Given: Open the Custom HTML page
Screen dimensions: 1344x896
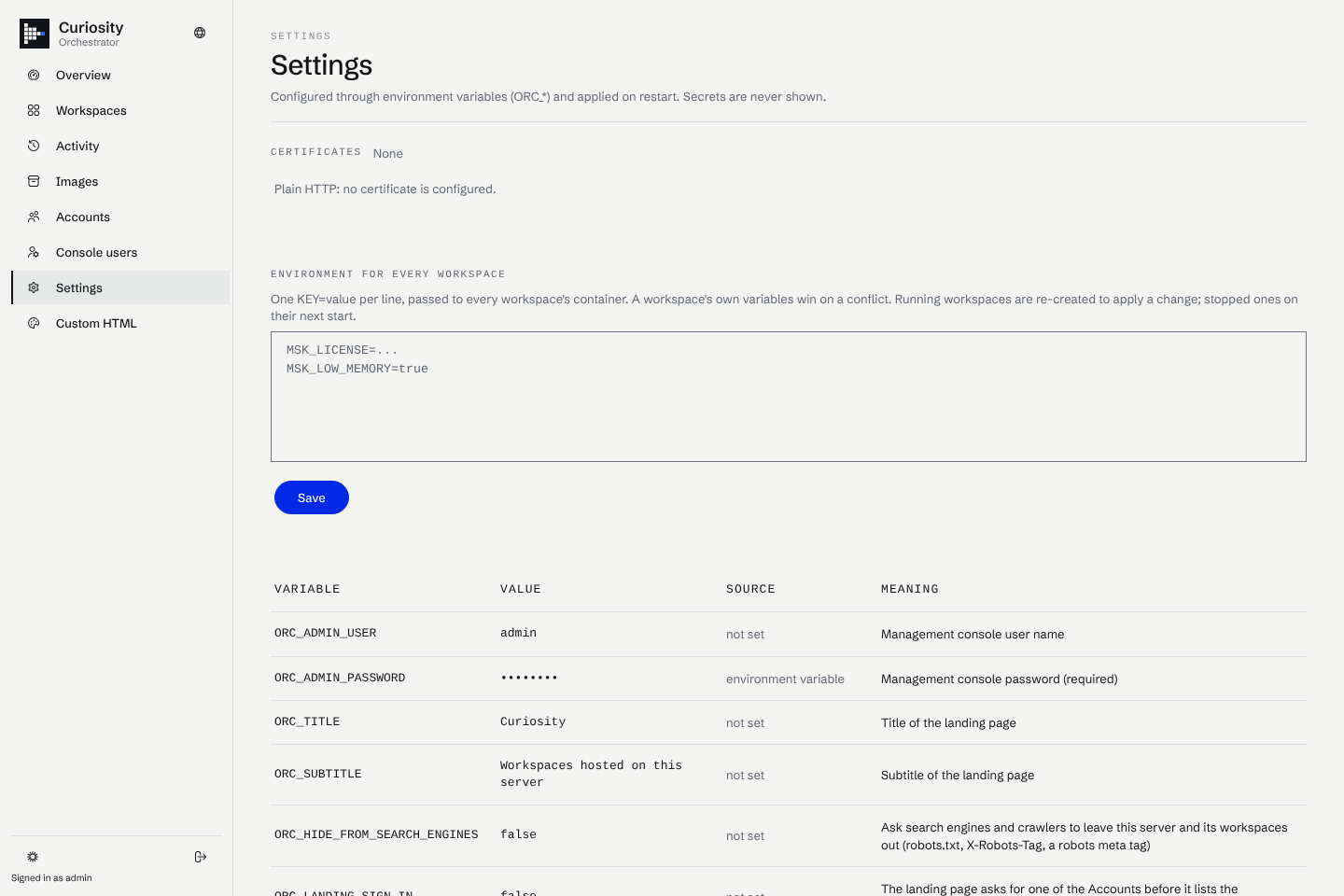Looking at the screenshot, I should (x=120, y=323).
